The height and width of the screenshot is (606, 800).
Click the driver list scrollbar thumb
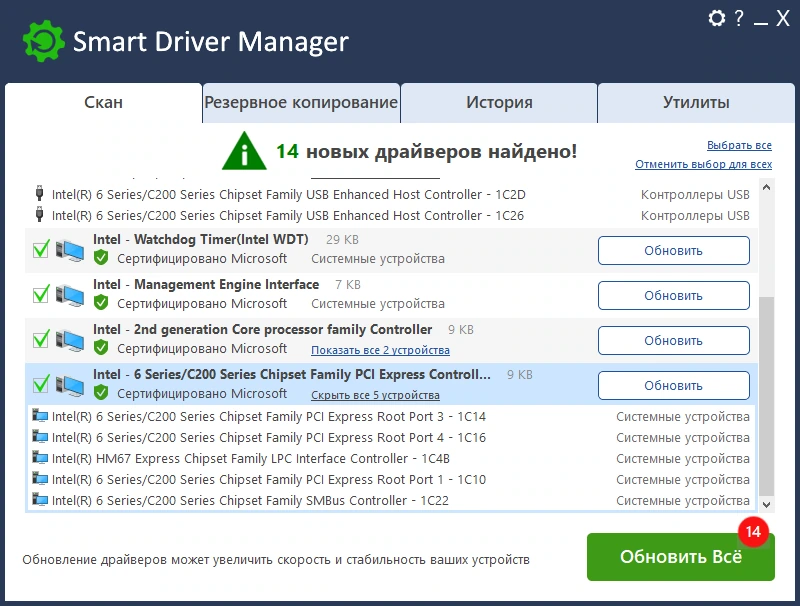[x=766, y=396]
